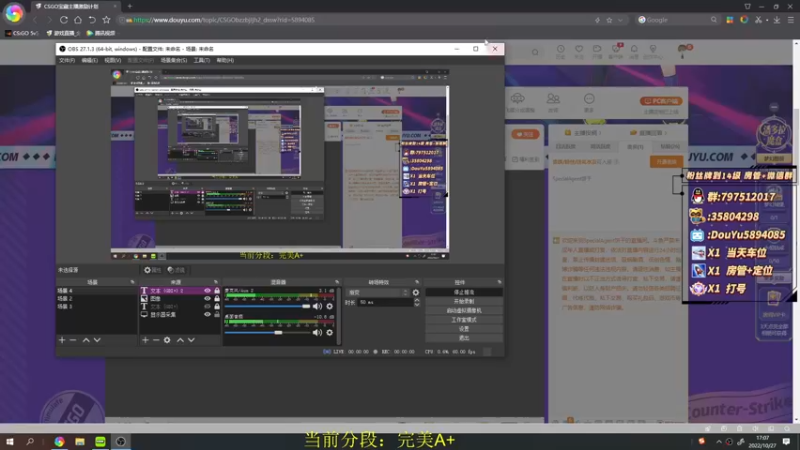Screen dimensions: 800x450
Task: Toggle lock on the display capture source
Action: point(217,315)
